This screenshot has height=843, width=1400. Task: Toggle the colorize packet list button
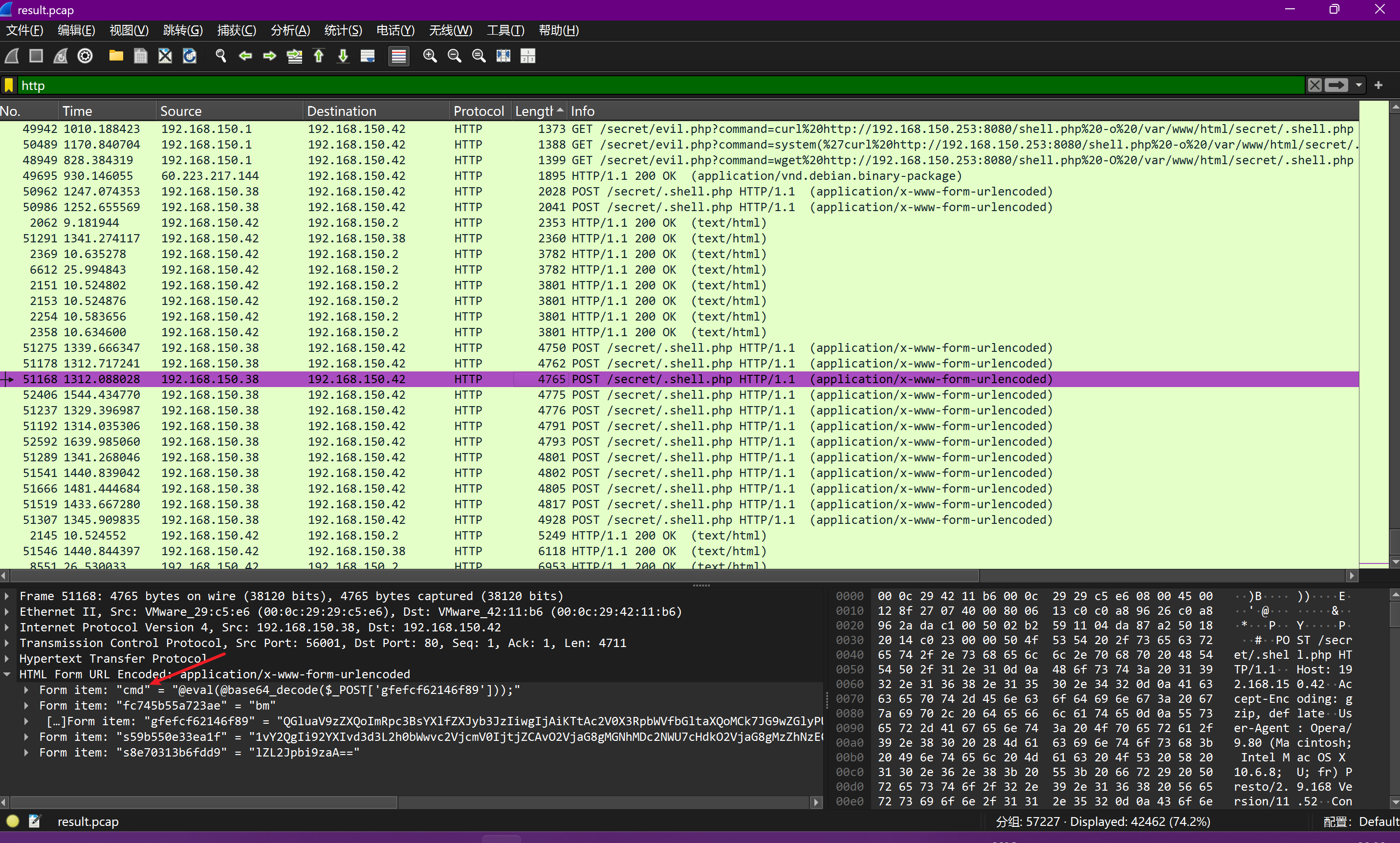click(399, 56)
